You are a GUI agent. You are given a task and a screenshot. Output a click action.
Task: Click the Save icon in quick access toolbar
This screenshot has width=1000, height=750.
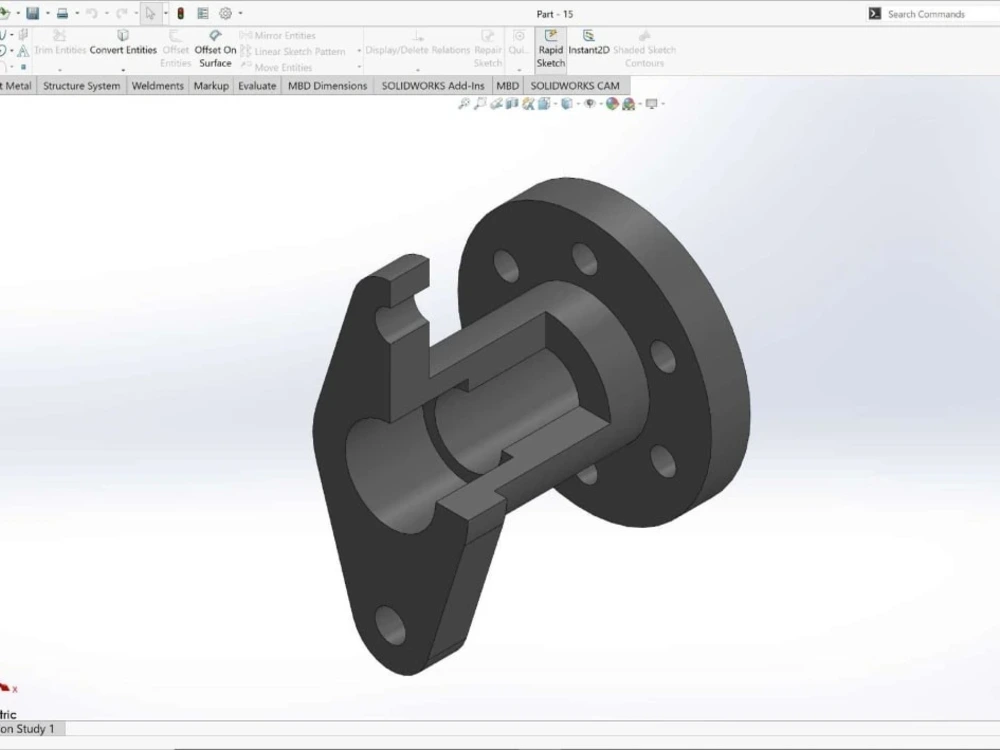[33, 13]
